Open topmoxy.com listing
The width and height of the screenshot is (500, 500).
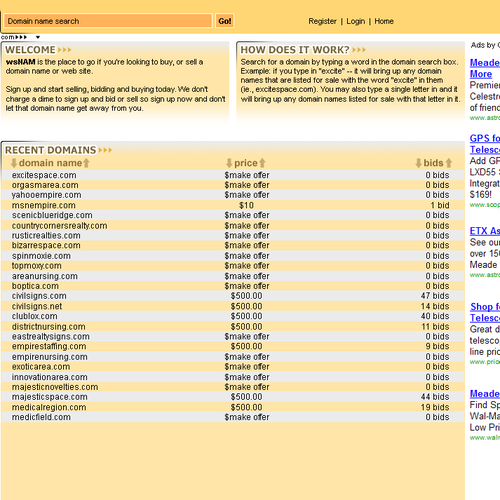37,266
